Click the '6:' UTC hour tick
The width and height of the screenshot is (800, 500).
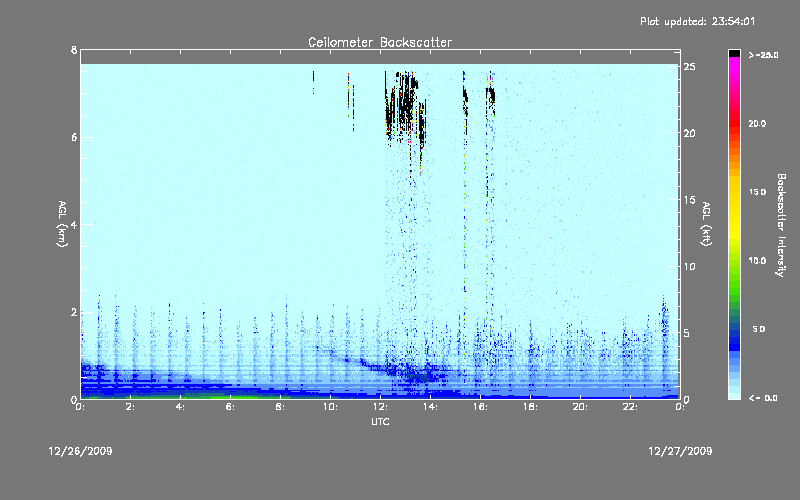tap(231, 407)
